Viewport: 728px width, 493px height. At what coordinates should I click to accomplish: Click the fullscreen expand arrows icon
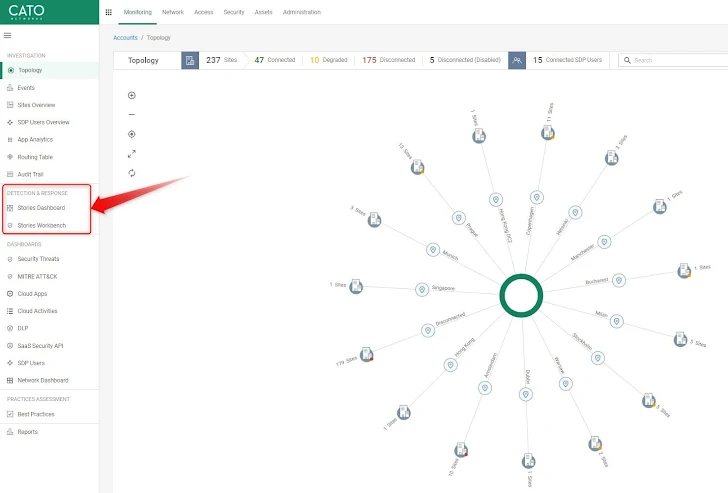click(x=132, y=154)
